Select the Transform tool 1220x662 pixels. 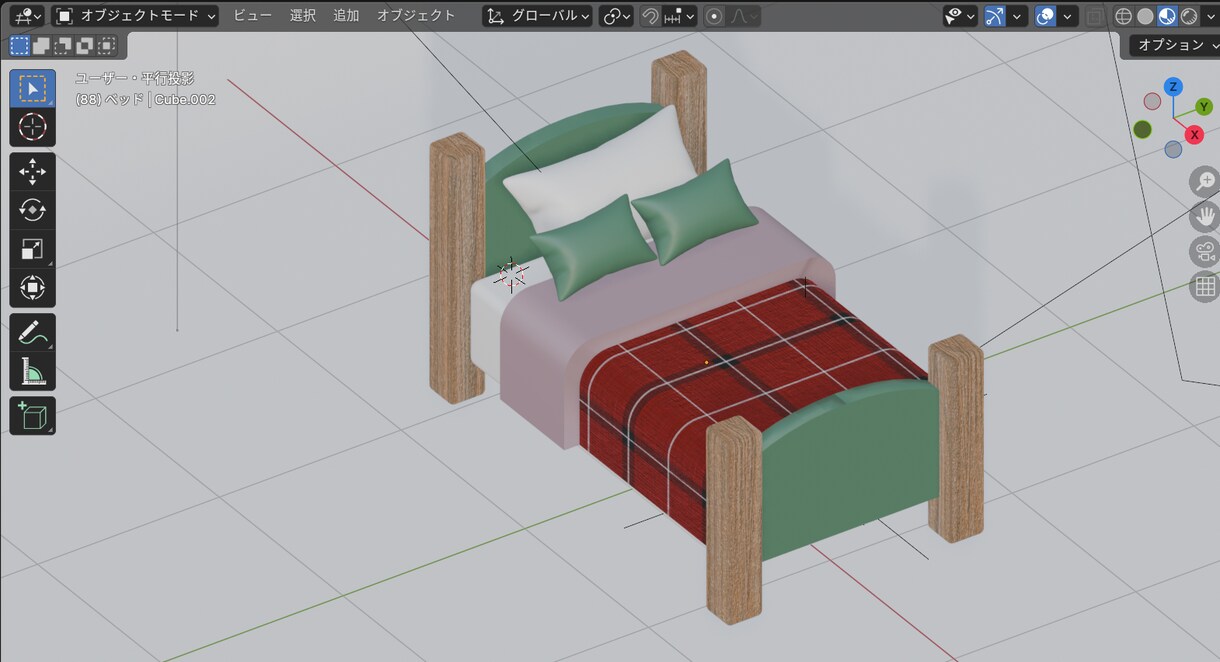coord(32,288)
